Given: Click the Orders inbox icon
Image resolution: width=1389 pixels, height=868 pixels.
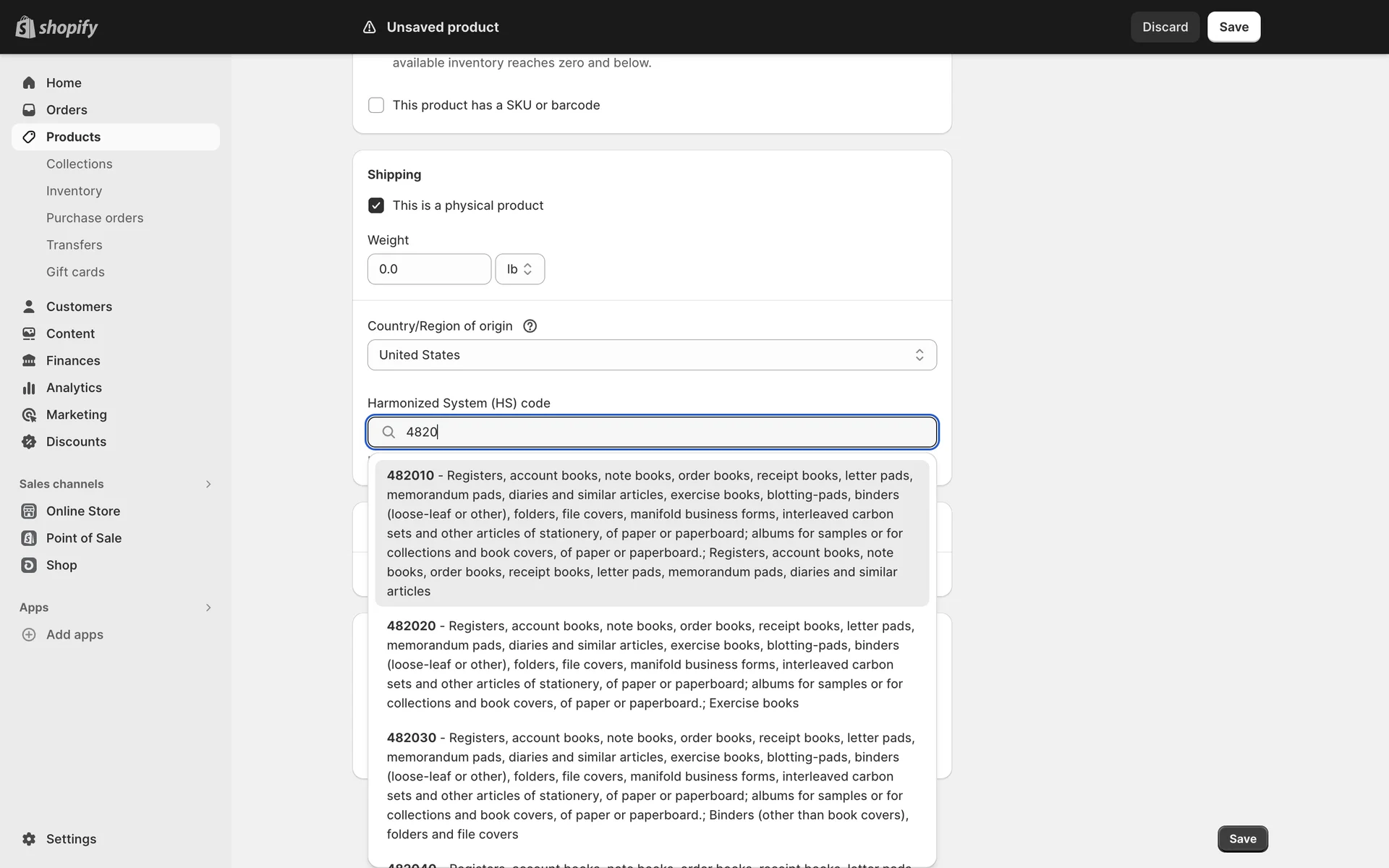Looking at the screenshot, I should coord(29,110).
